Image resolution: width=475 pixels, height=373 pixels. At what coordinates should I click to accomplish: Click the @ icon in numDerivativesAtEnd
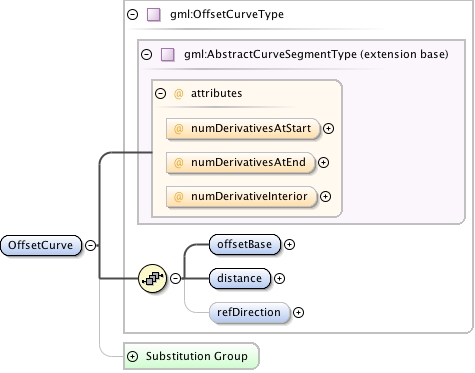point(179,163)
